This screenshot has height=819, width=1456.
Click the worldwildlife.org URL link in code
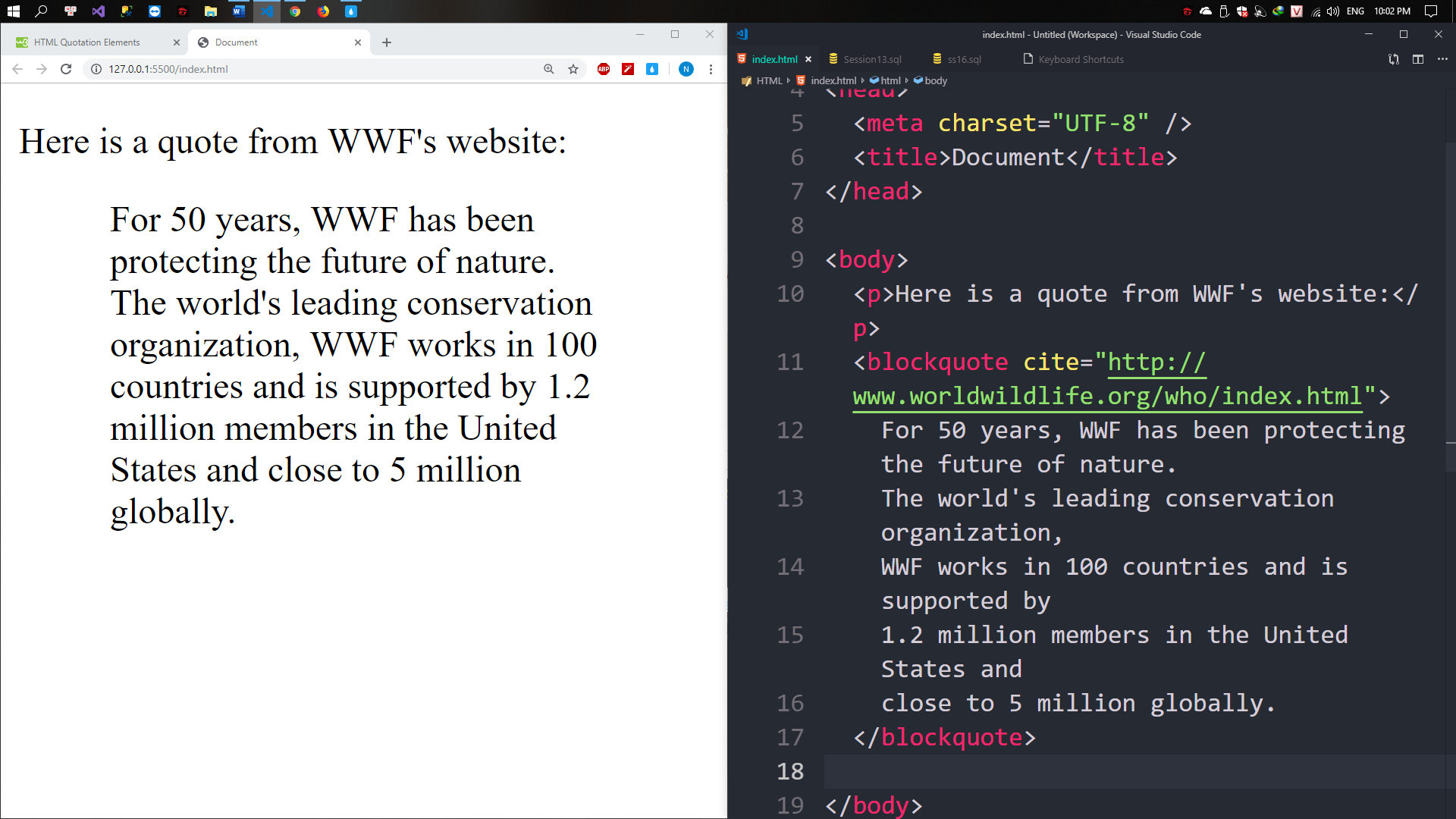[x=1107, y=397]
